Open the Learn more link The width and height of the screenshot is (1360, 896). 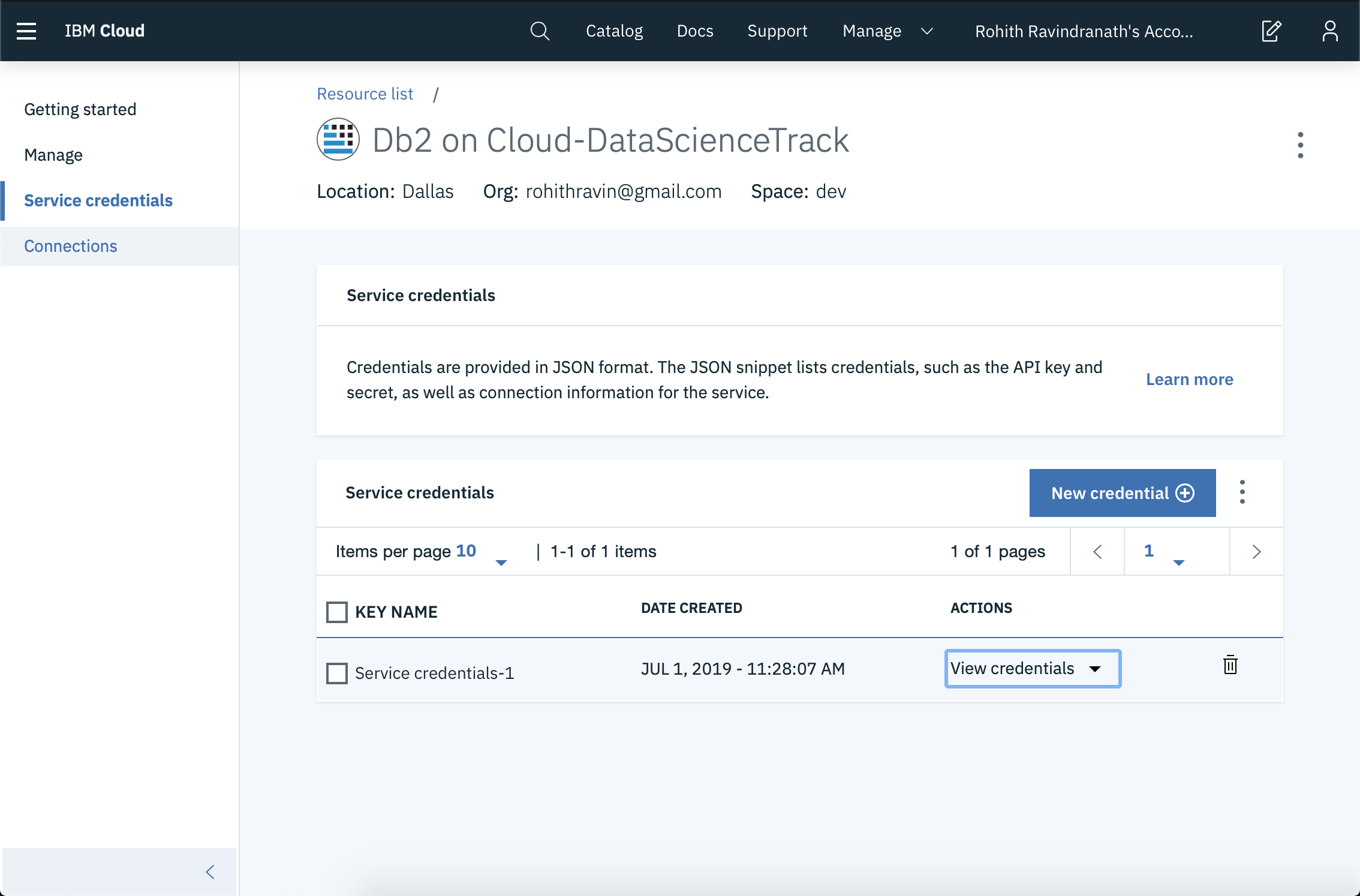(1189, 380)
